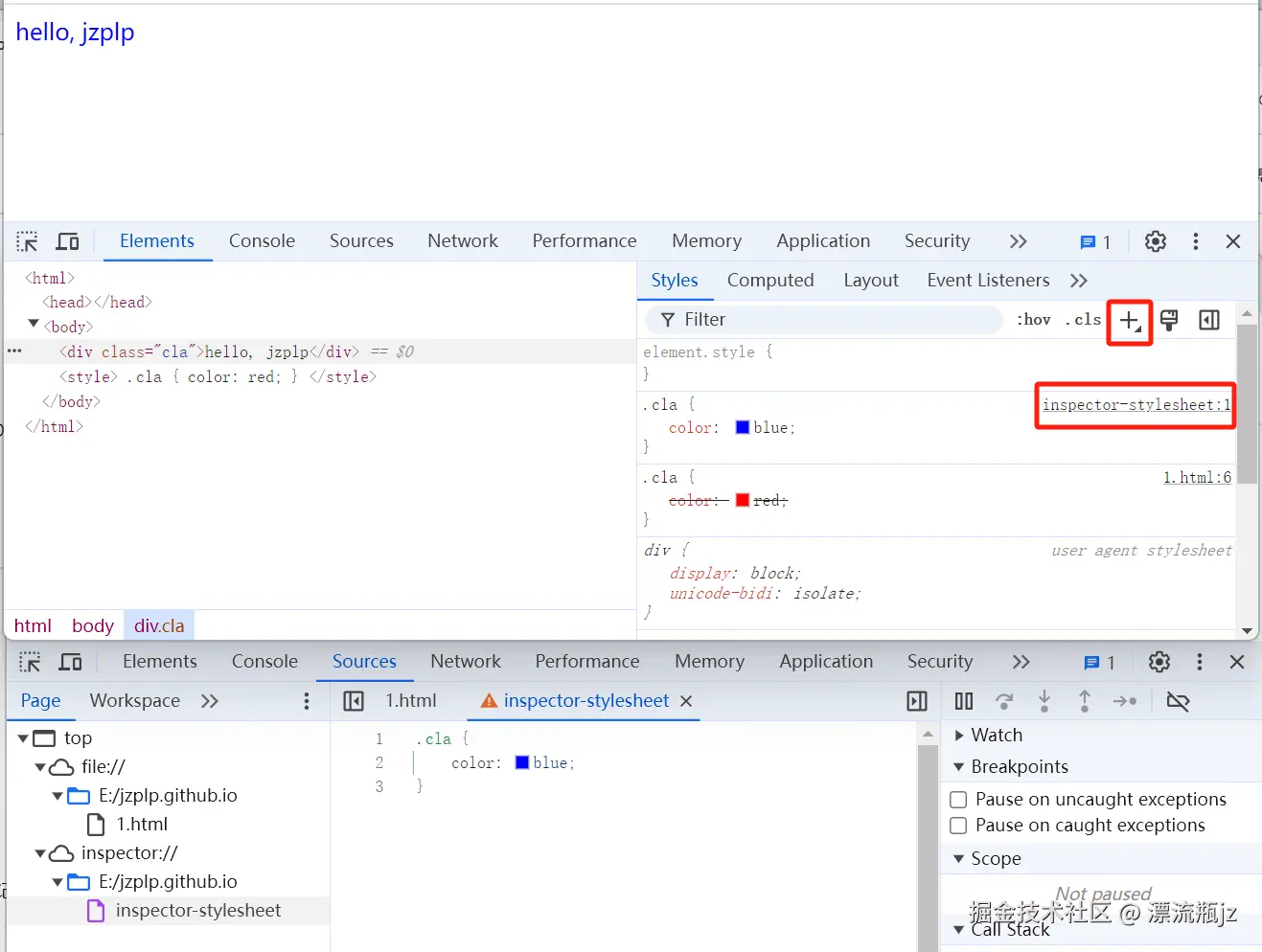Click Step into function icon
1262x952 pixels.
coord(1044,701)
